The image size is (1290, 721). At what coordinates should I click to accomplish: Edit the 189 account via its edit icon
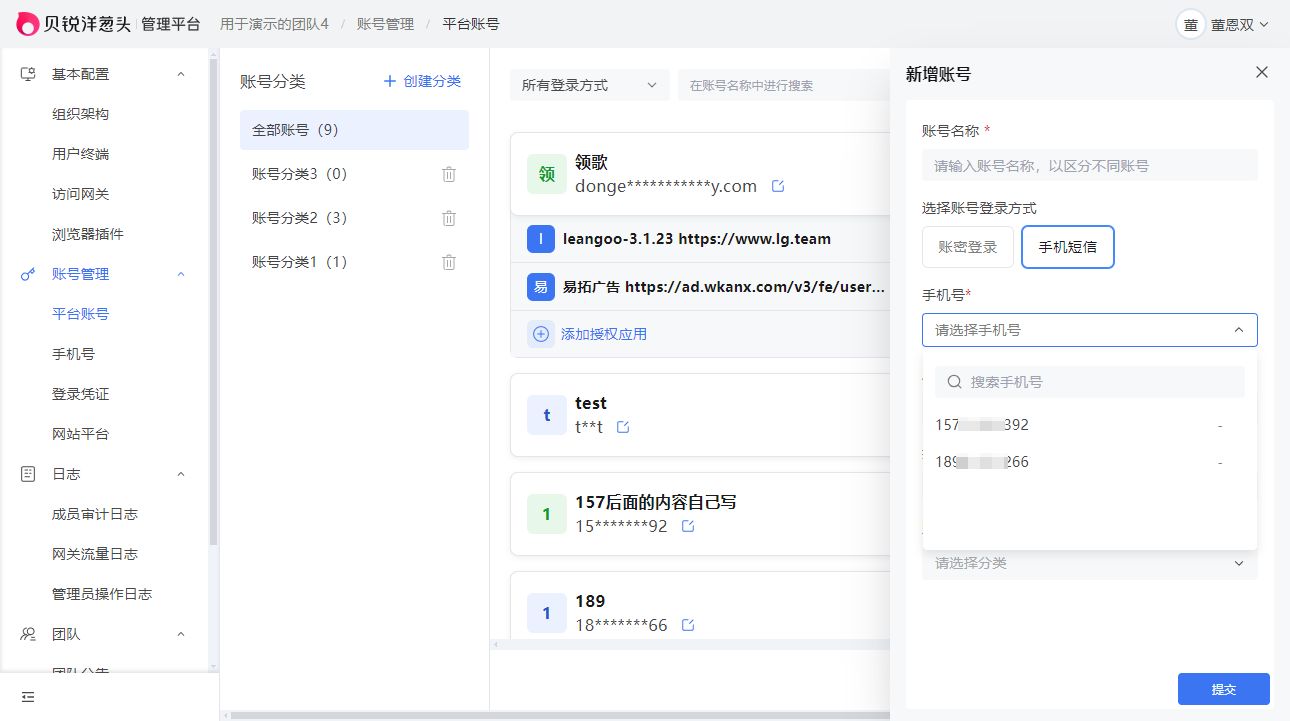[688, 625]
